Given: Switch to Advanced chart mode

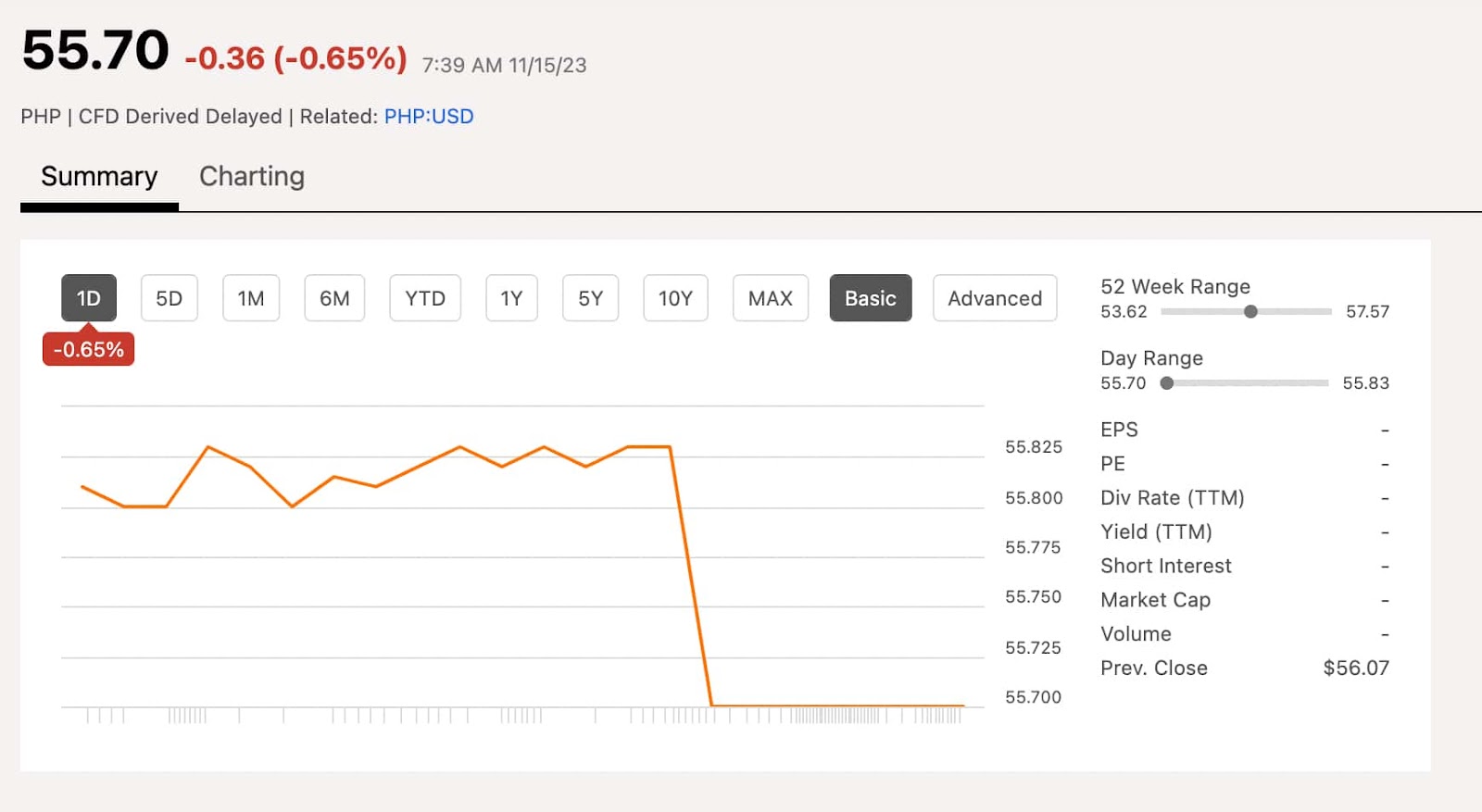Looking at the screenshot, I should coord(994,298).
